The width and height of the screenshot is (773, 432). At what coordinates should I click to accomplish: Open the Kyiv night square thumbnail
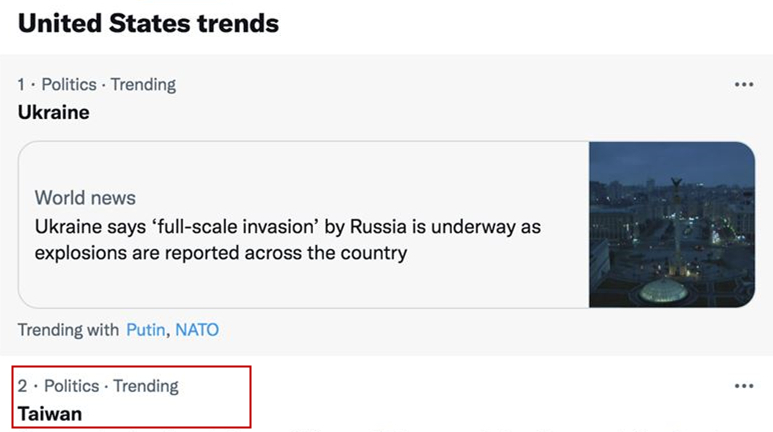pos(671,224)
